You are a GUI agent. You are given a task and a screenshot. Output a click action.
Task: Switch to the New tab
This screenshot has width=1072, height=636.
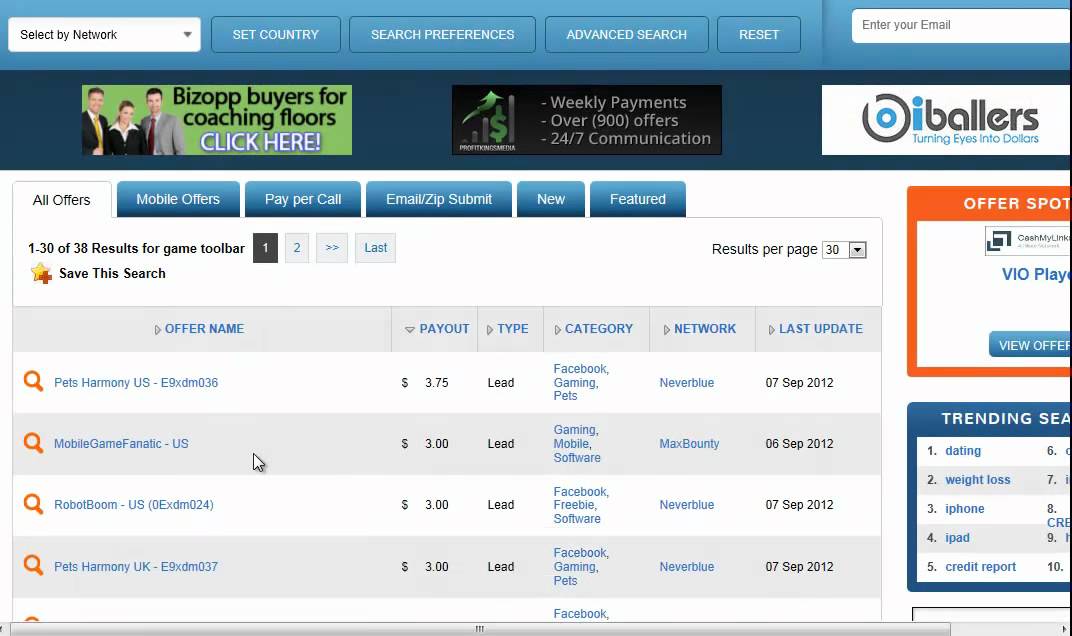(551, 199)
